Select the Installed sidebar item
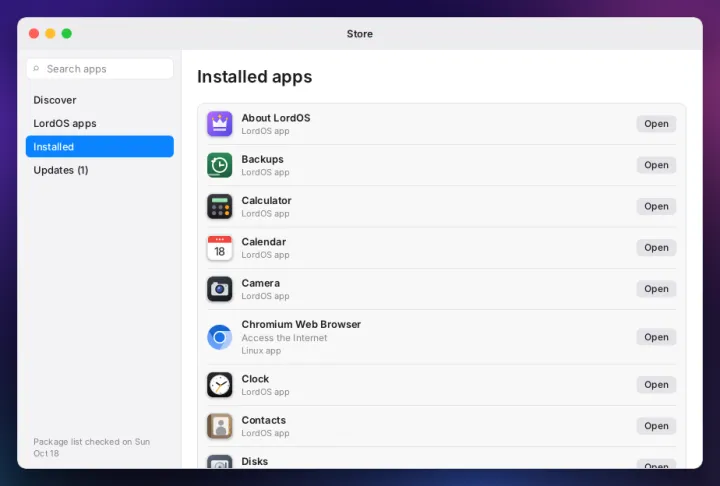 point(100,147)
